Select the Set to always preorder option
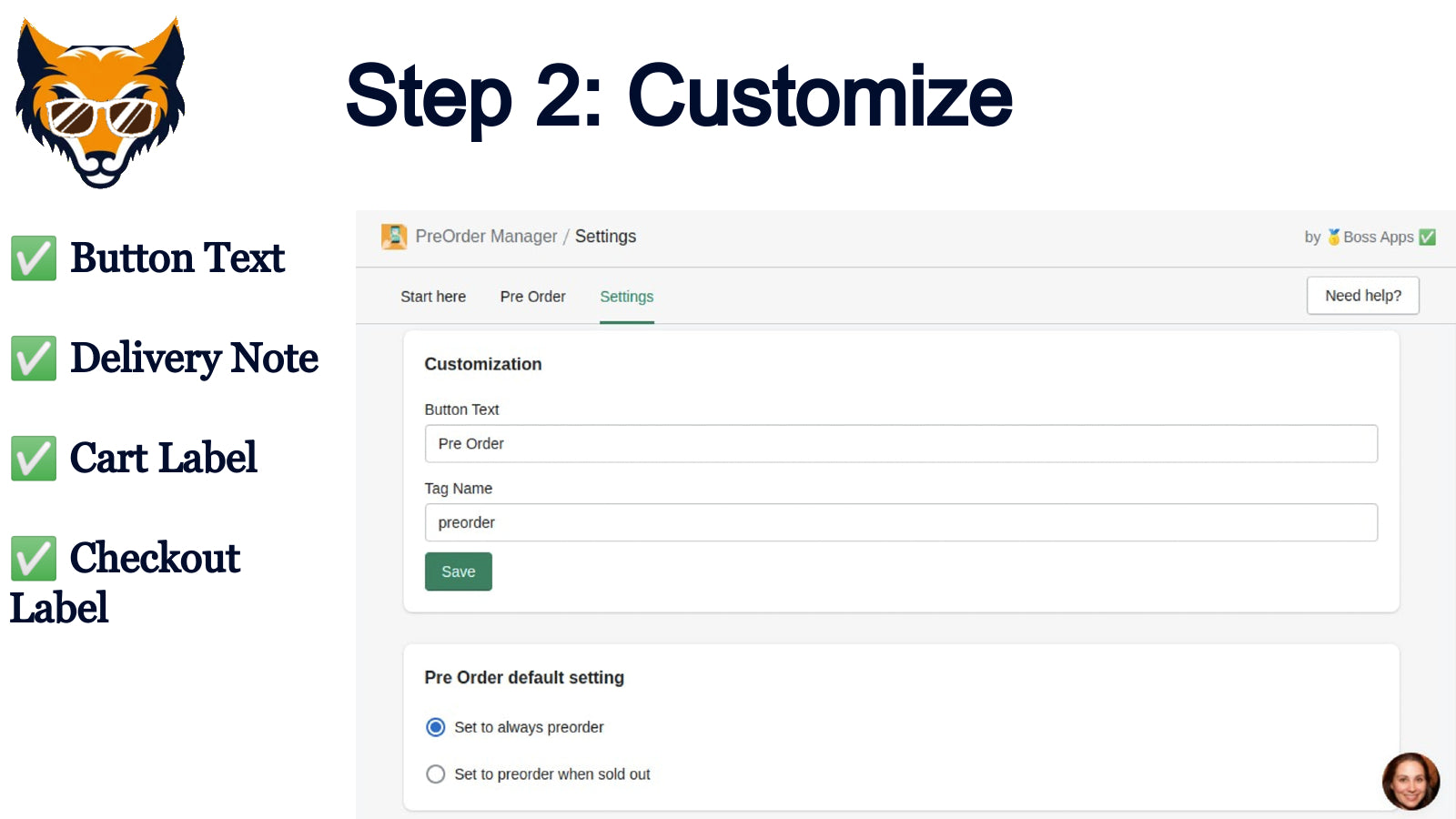 (435, 727)
